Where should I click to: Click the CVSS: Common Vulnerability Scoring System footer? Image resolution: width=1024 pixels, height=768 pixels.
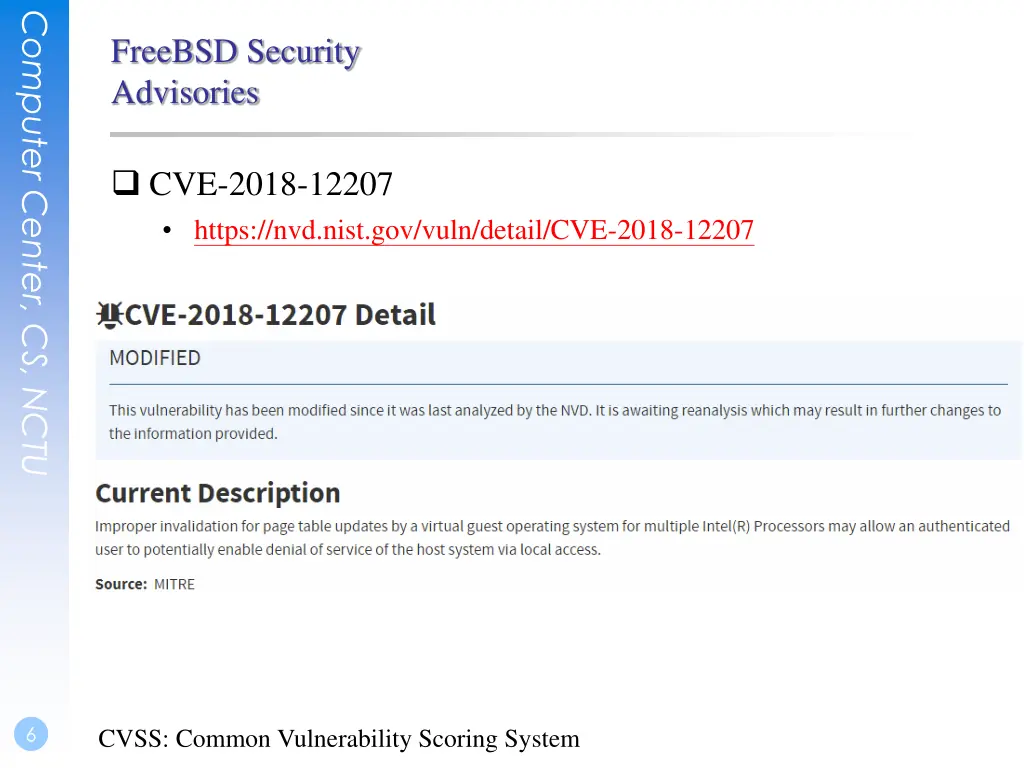pyautogui.click(x=339, y=739)
